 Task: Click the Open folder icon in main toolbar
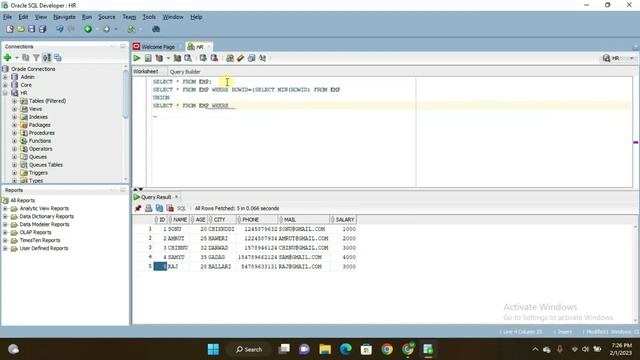(20, 29)
